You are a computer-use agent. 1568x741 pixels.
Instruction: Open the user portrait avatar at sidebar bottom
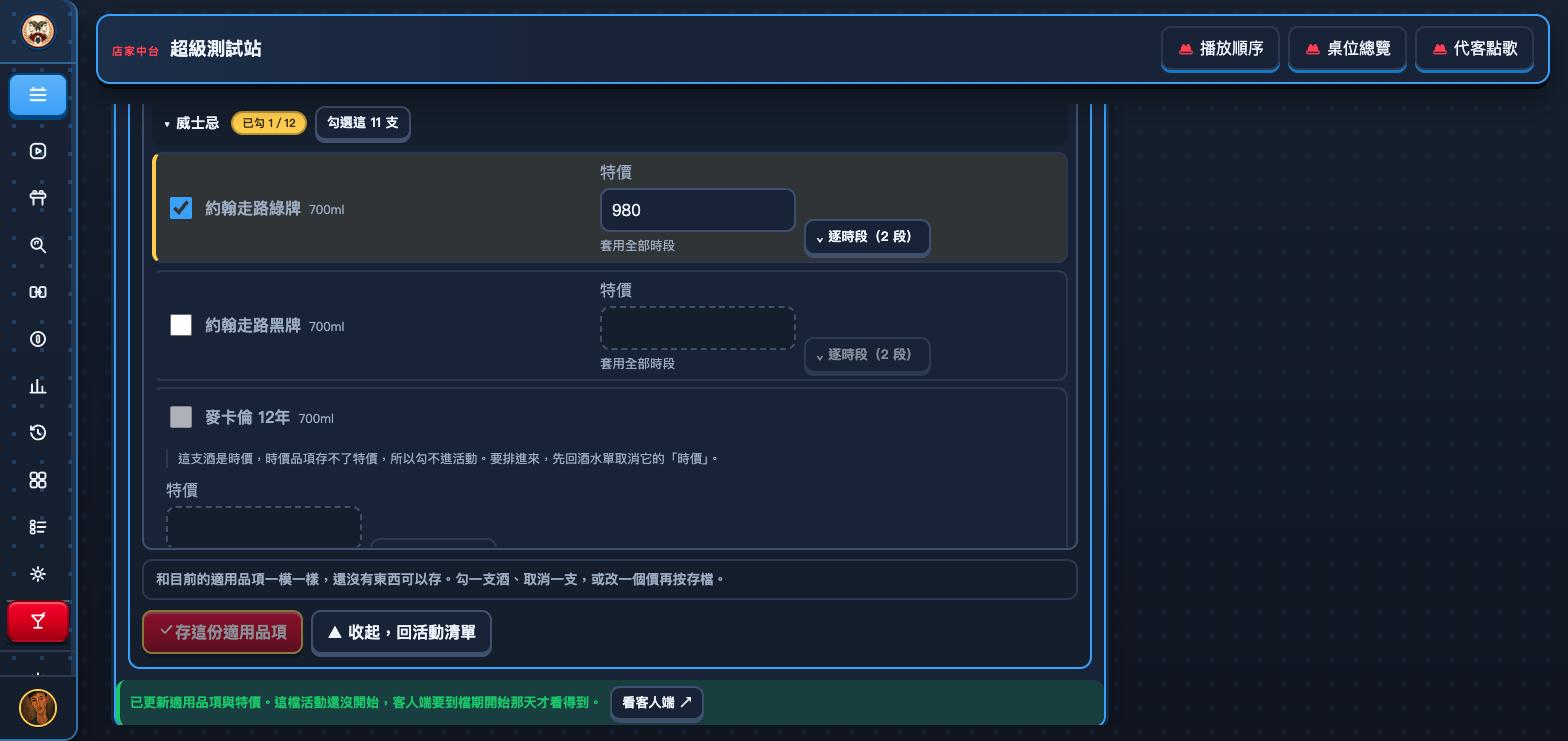pos(38,708)
